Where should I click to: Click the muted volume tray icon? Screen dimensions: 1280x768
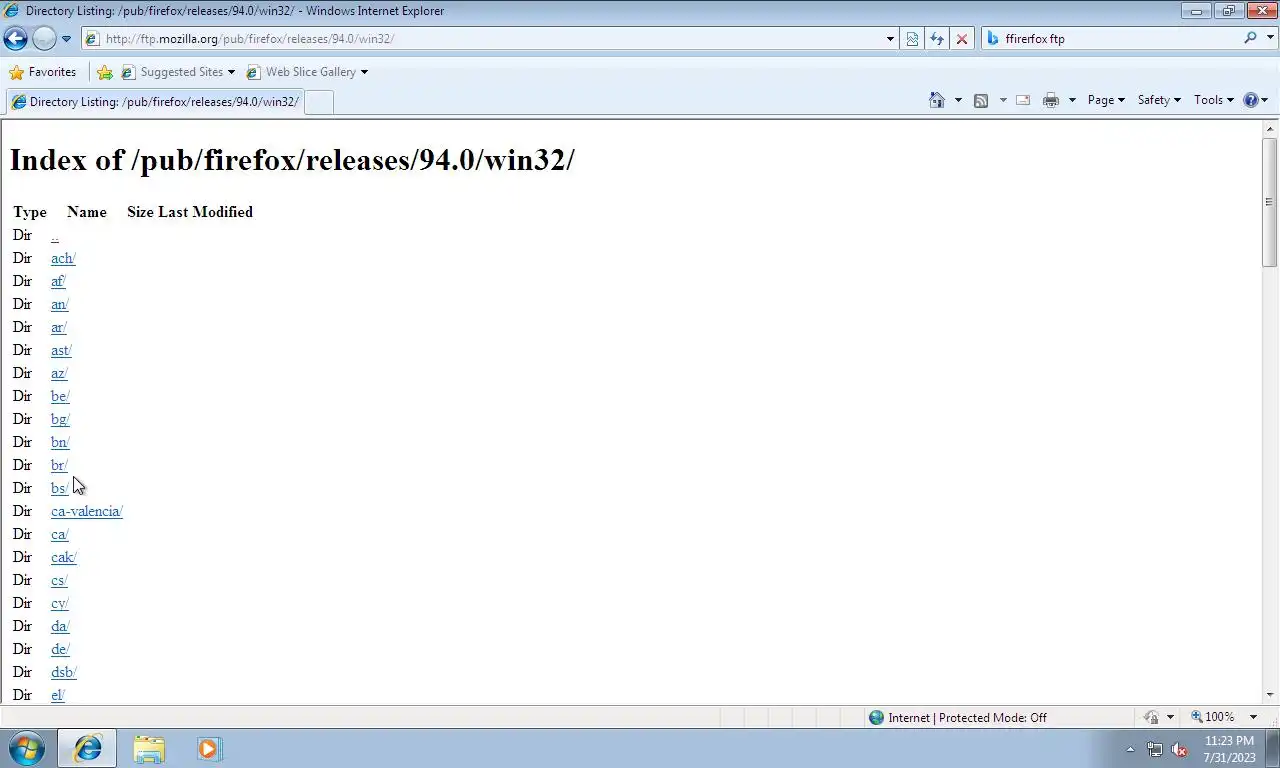[x=1179, y=750]
